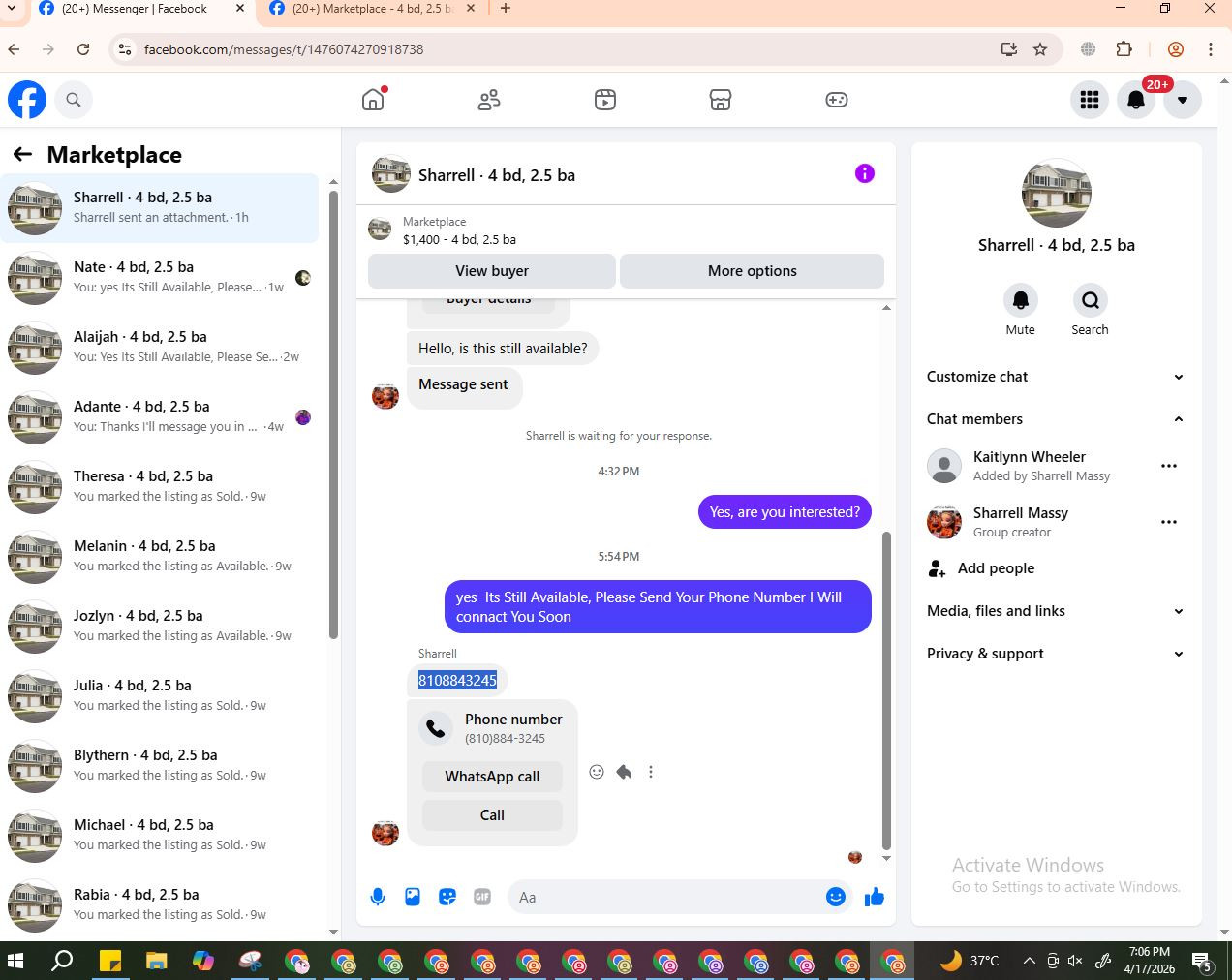This screenshot has height=980, width=1232.
Task: Open more options dots beside message
Action: tap(651, 772)
